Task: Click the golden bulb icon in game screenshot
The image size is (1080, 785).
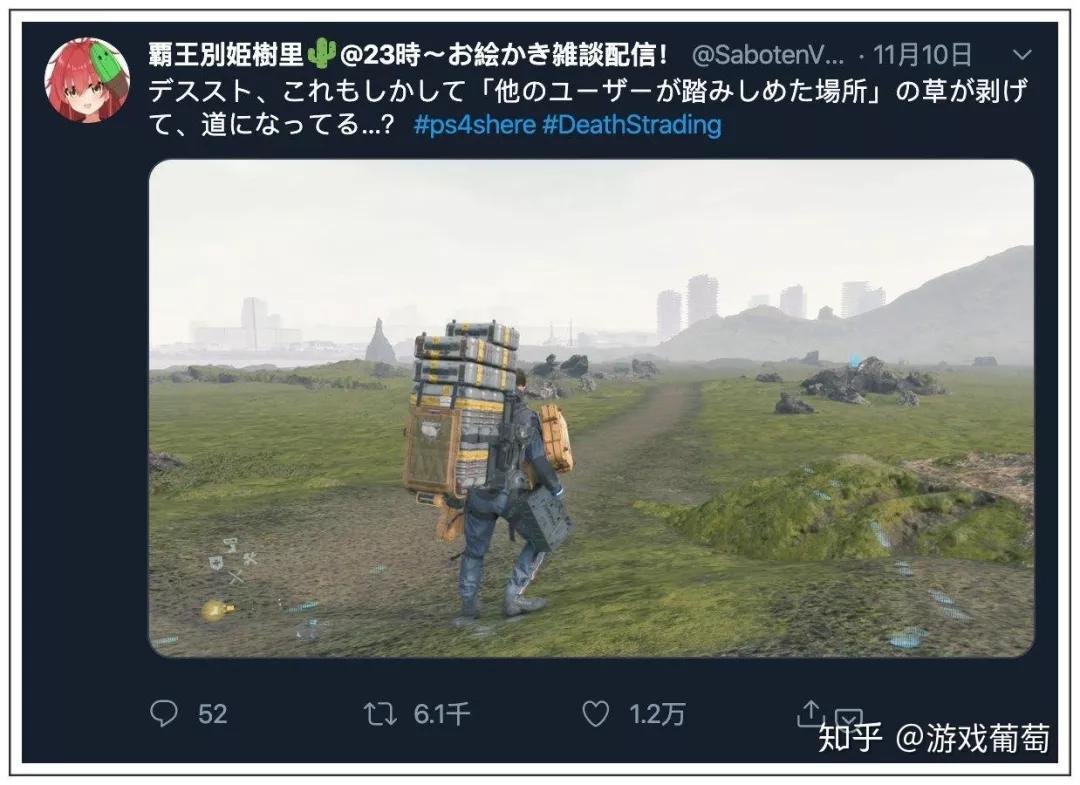Action: tap(218, 610)
